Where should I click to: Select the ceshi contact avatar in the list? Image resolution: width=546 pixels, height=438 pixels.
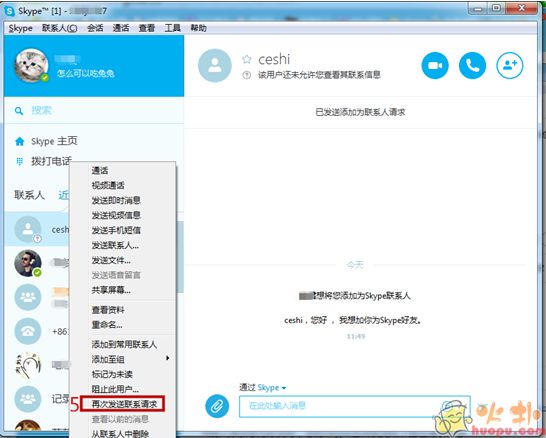pos(28,229)
